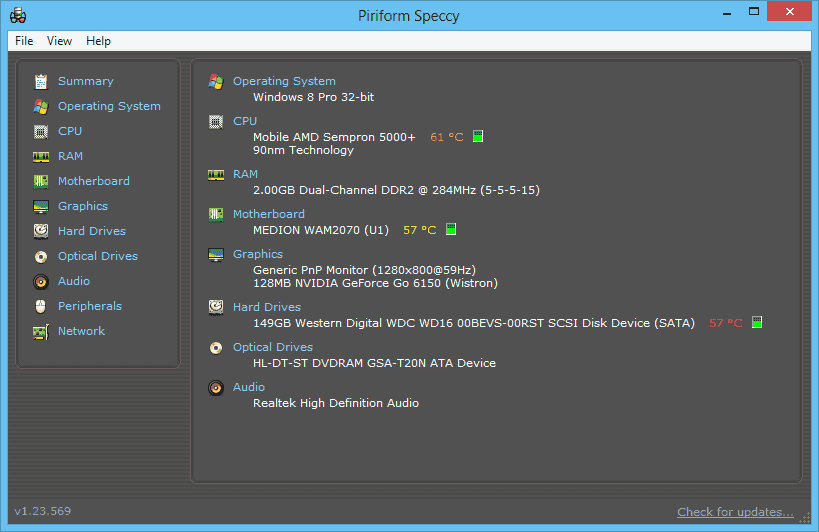Viewport: 819px width, 532px height.
Task: Click the green Motherboard temperature indicator icon
Action: pos(451,229)
